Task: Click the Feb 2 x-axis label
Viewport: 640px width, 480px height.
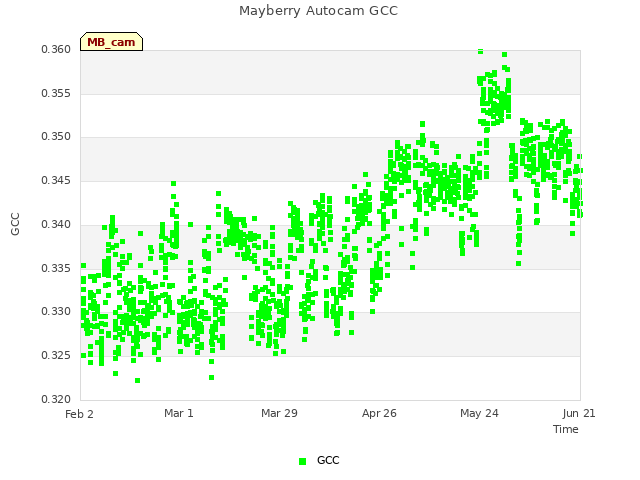Action: pos(79,414)
